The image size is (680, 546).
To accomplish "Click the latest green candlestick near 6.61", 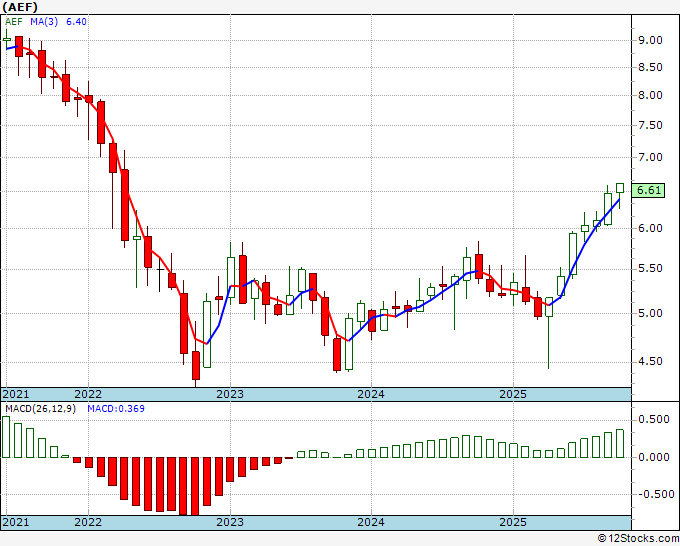I will point(620,188).
